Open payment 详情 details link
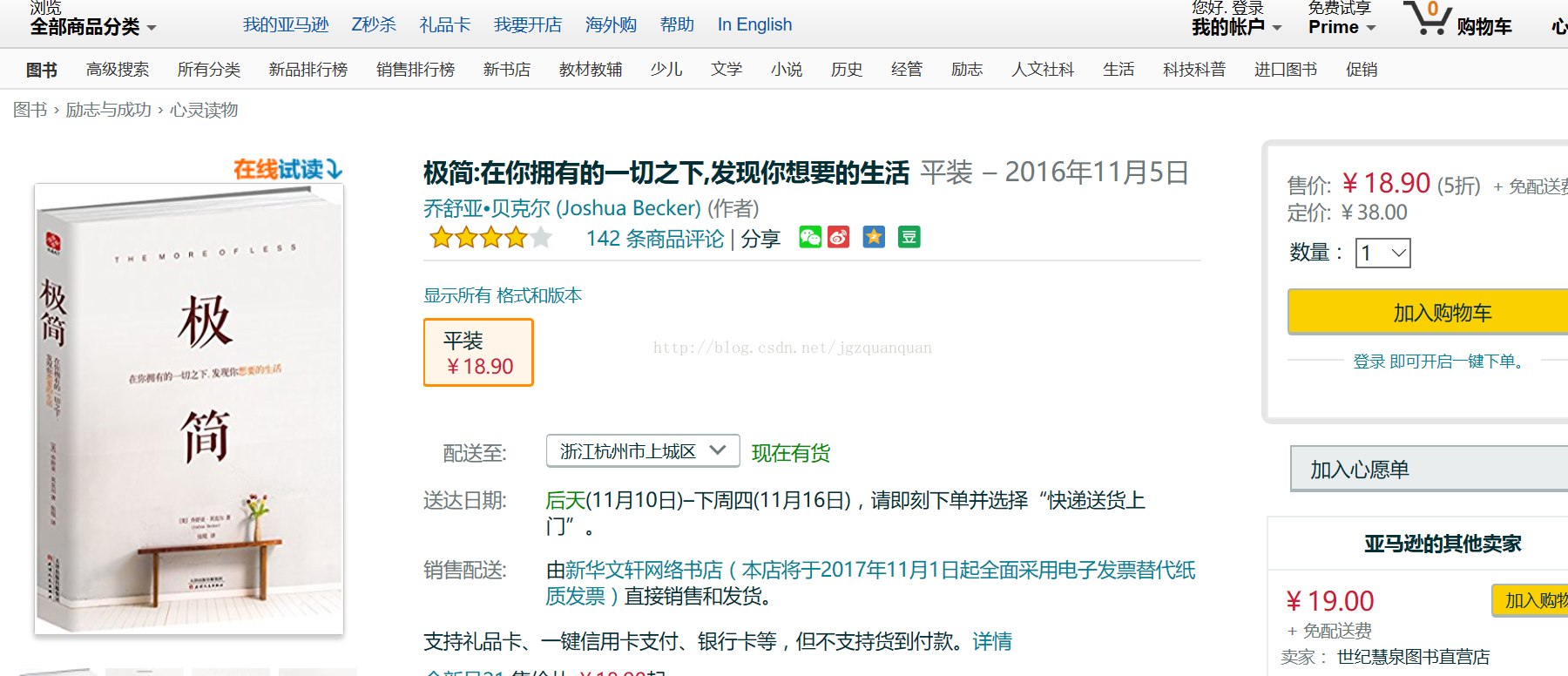This screenshot has height=676, width=1568. (992, 641)
